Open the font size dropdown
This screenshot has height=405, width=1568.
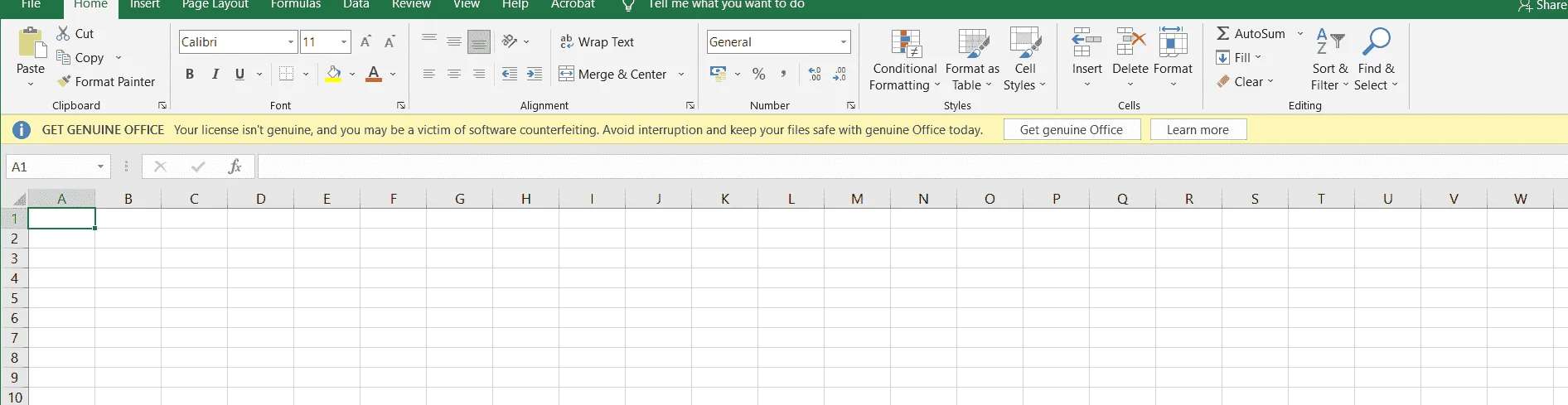[344, 41]
